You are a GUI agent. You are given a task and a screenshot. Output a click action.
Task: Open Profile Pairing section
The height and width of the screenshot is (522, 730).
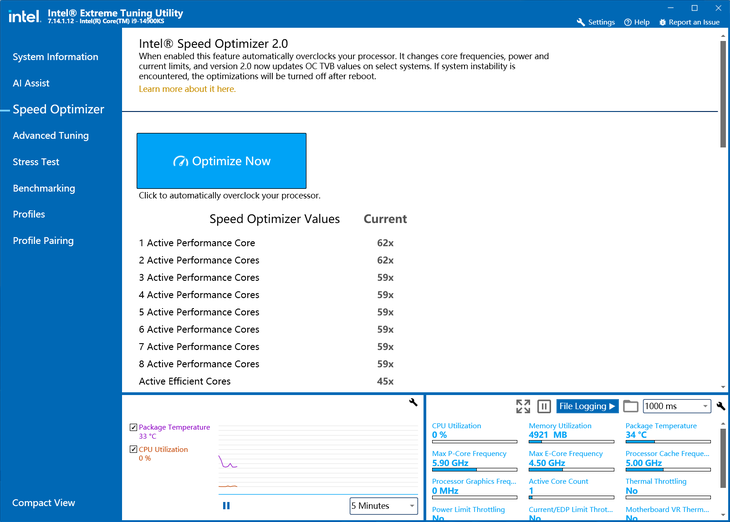point(43,240)
